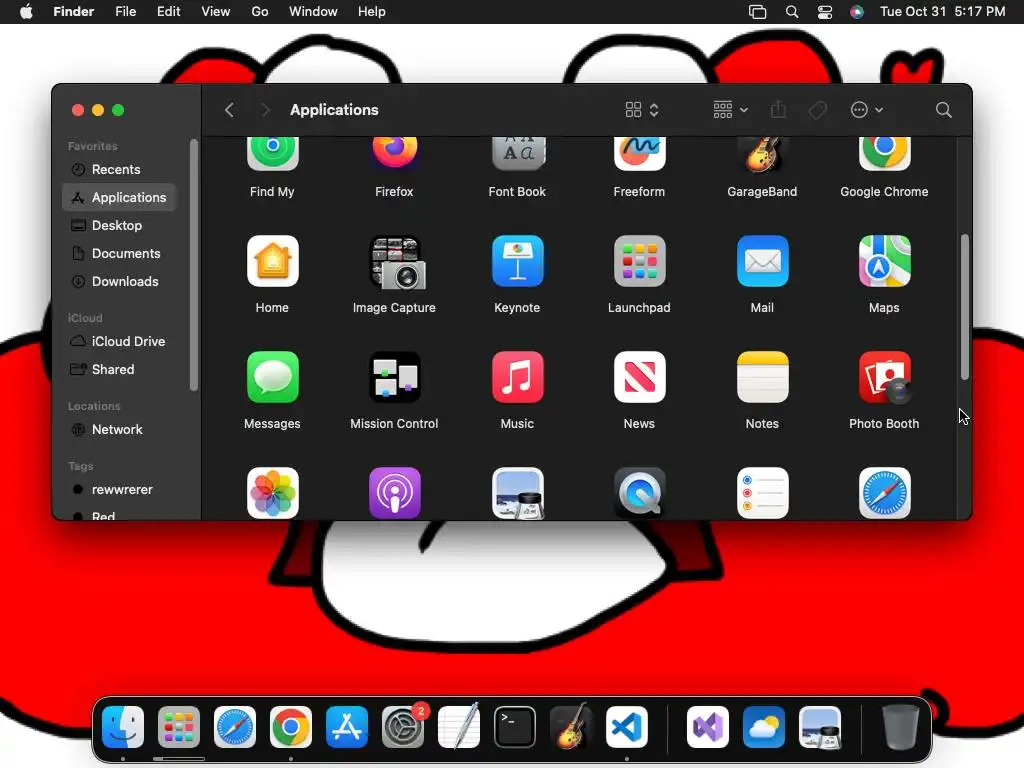Click the Messages app icon
This screenshot has width=1024, height=768.
[x=272, y=377]
